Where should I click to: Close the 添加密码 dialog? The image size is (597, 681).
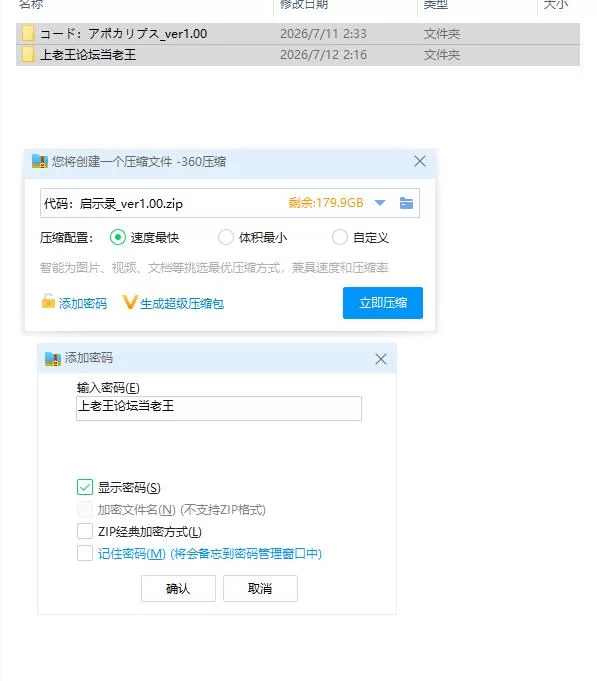click(381, 359)
